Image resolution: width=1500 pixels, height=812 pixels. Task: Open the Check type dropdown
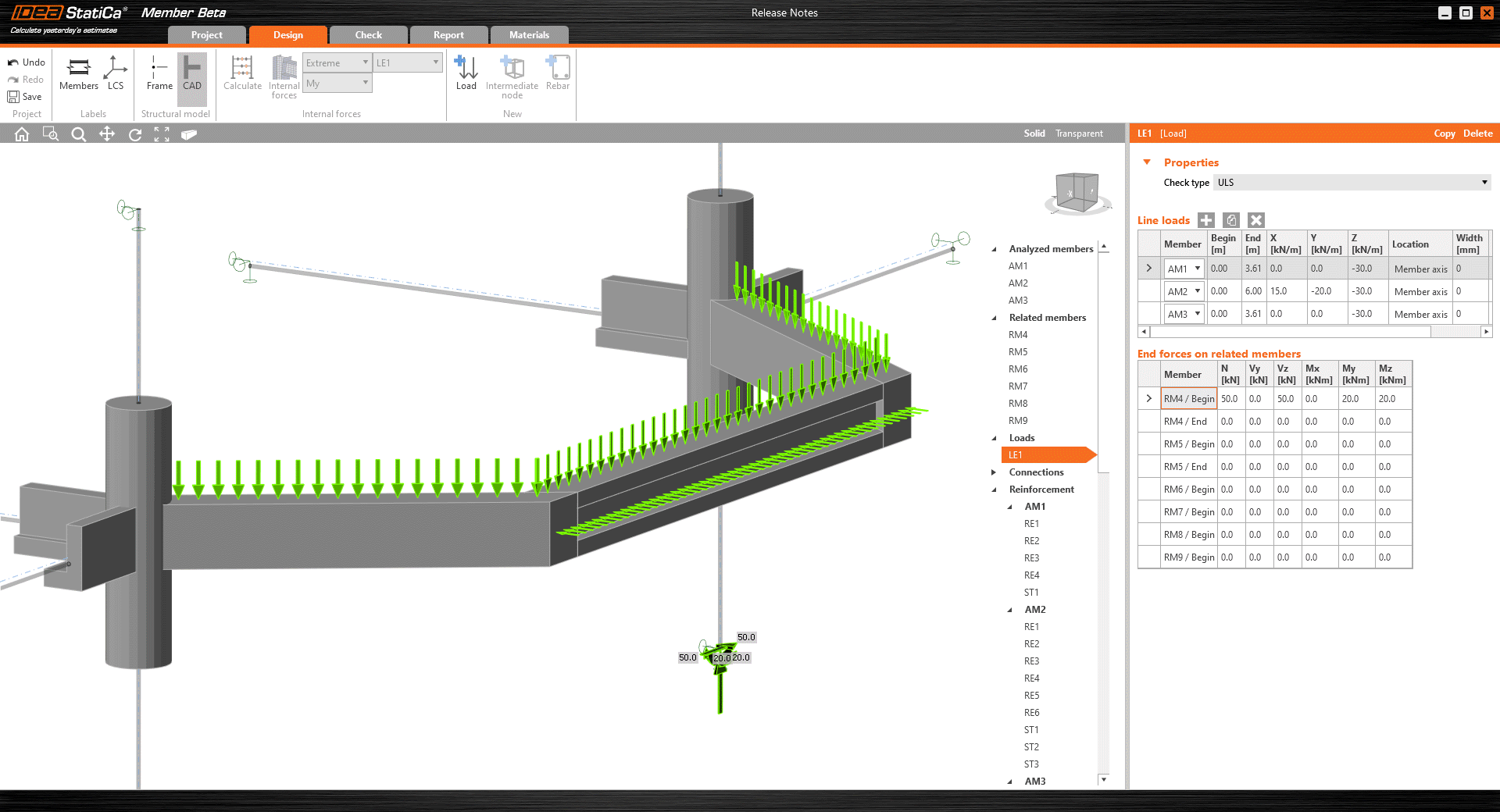[1352, 183]
